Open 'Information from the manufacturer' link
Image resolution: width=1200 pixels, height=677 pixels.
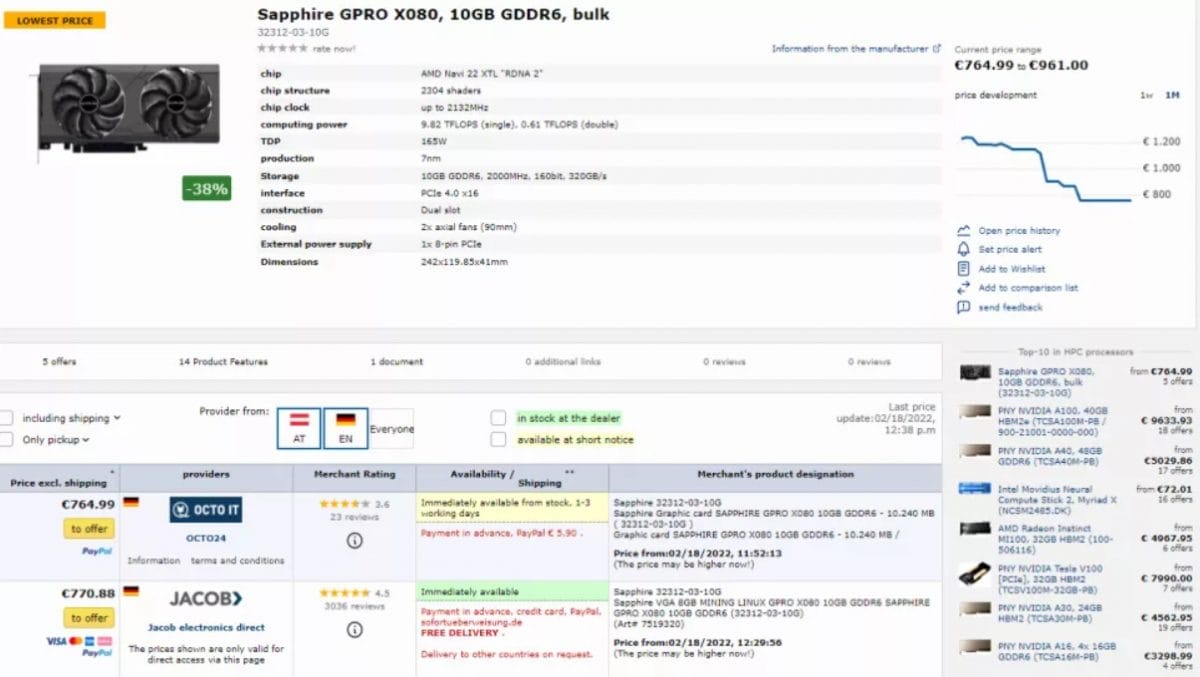tap(854, 48)
